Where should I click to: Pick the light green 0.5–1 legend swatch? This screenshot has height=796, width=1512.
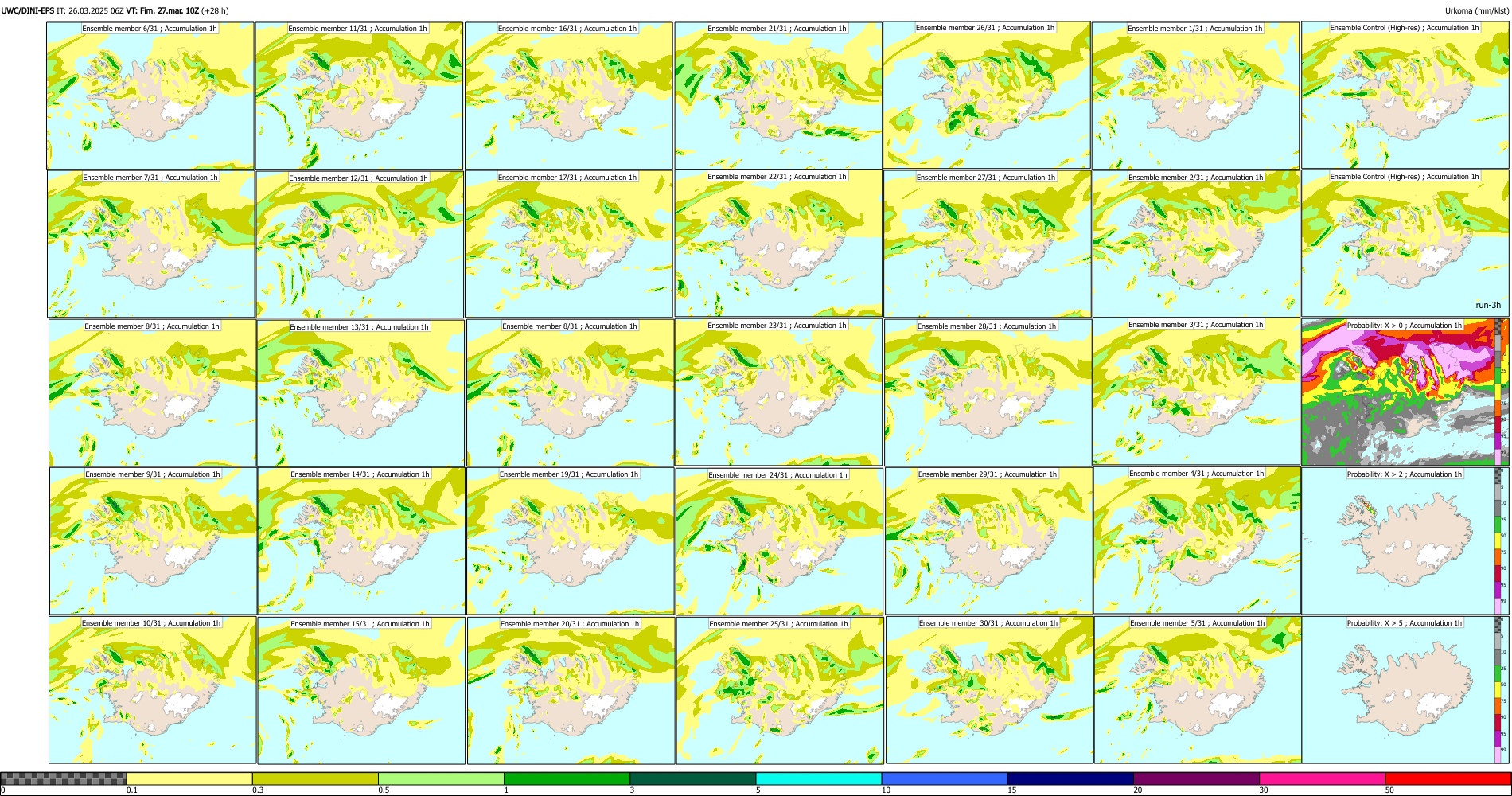[441, 778]
